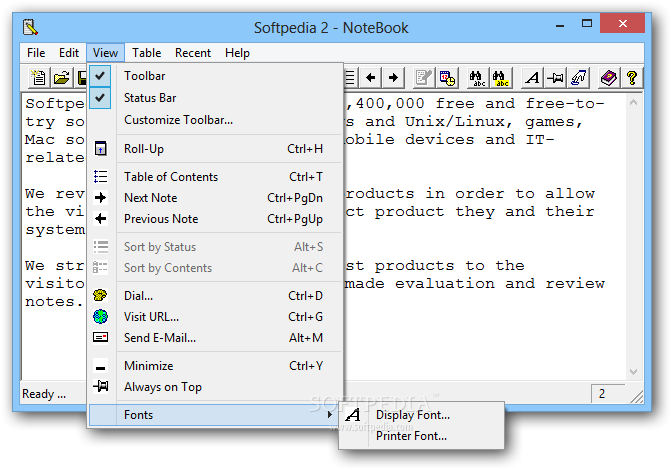Open the Table menu
Screen dimensions: 672x470
click(x=147, y=53)
